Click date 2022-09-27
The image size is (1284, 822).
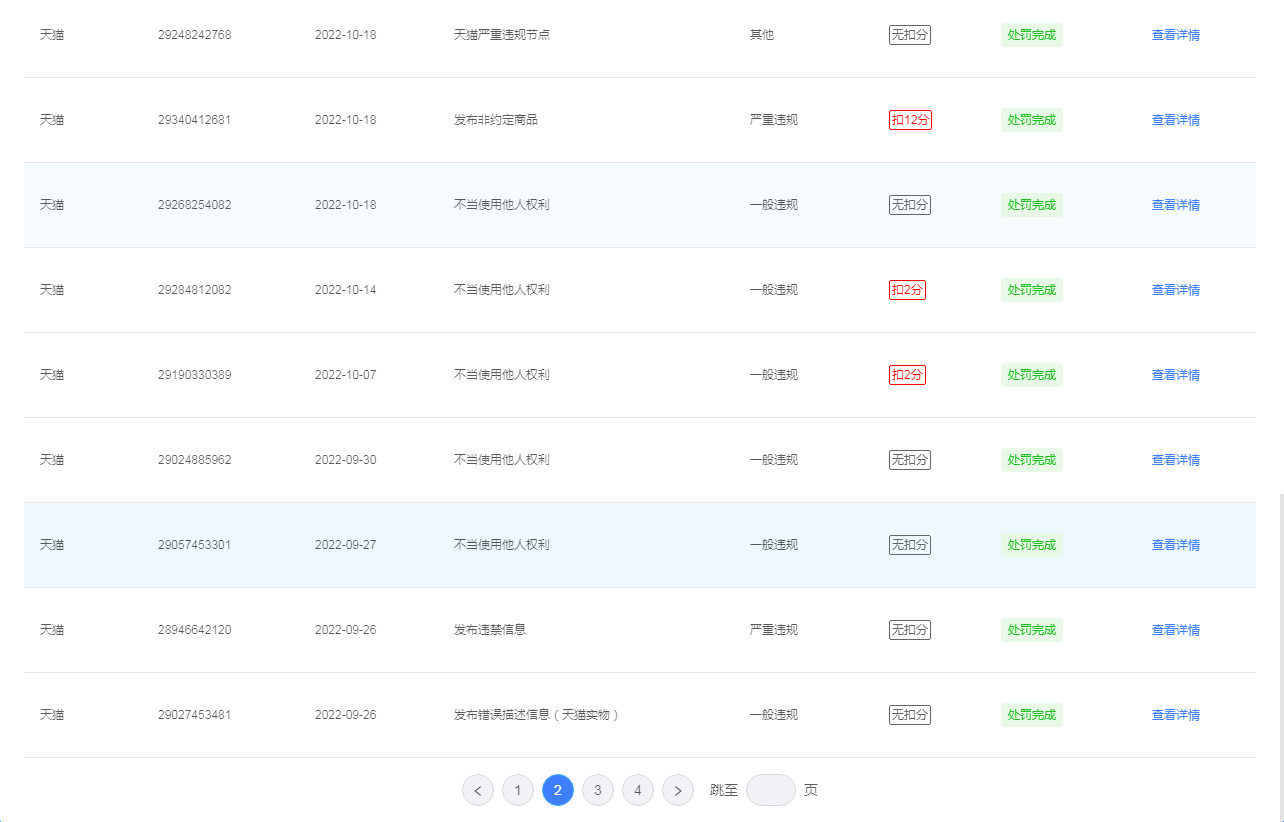(346, 545)
